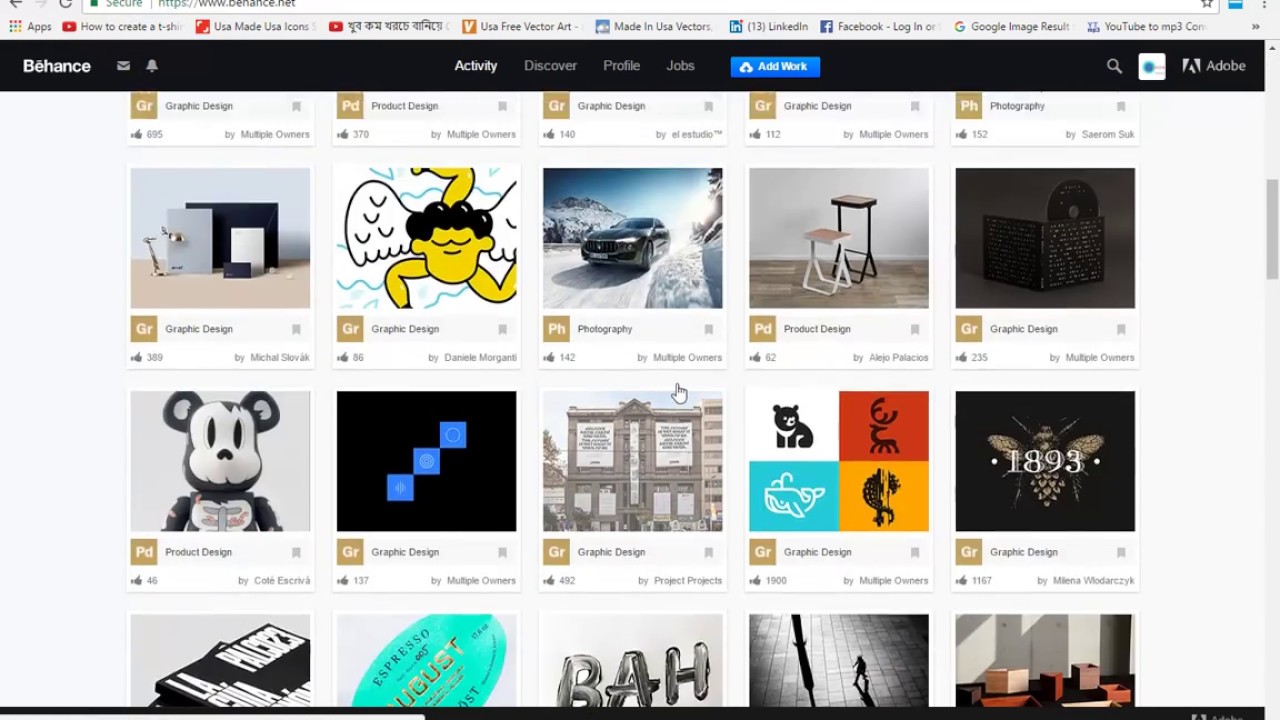Open Coté Escrivá owner link
1280x720 pixels.
pyautogui.click(x=282, y=580)
